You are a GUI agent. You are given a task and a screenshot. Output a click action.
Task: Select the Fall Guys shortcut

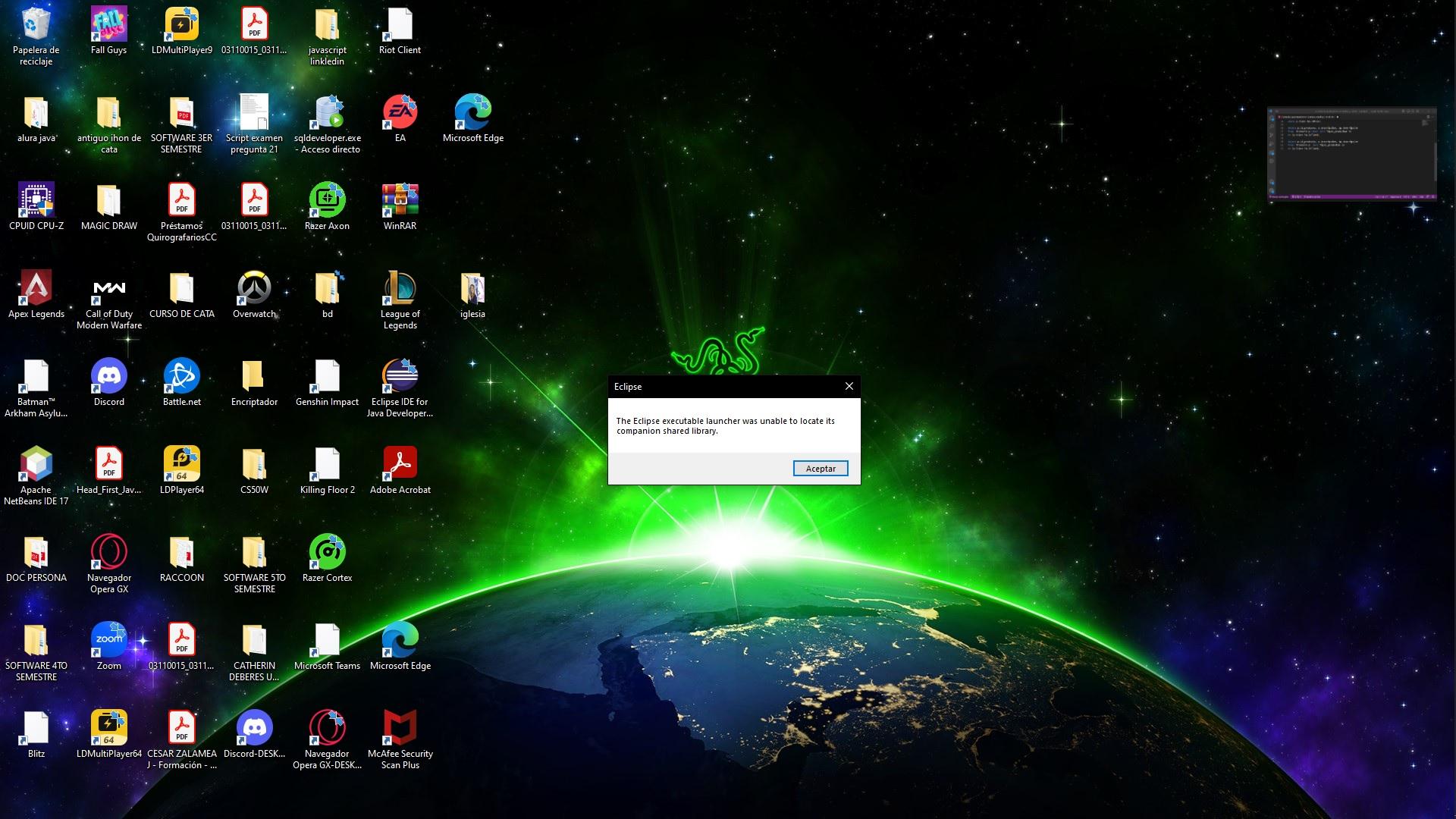tap(108, 30)
